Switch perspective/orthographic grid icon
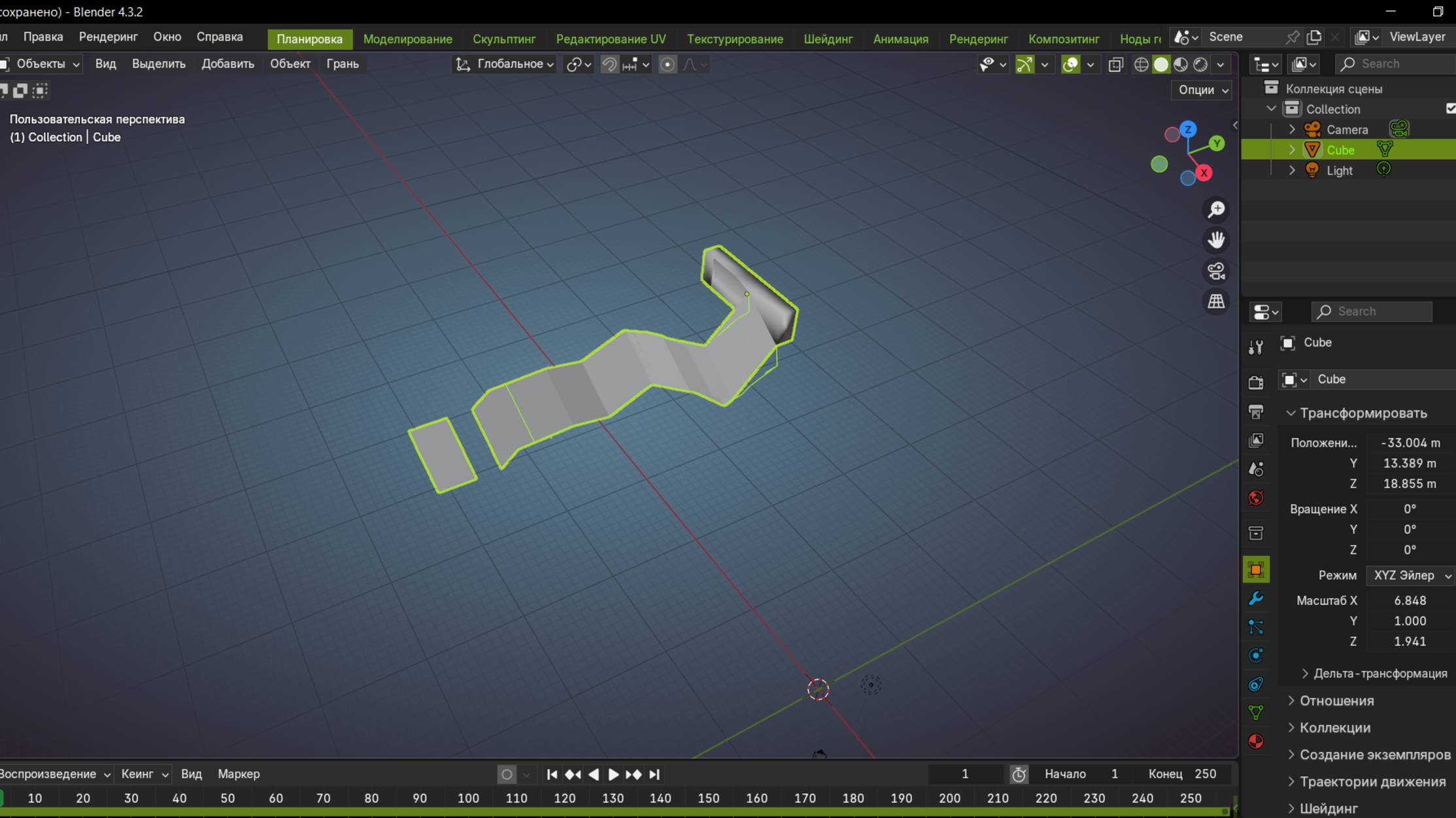This screenshot has width=1456, height=818. 1216,301
